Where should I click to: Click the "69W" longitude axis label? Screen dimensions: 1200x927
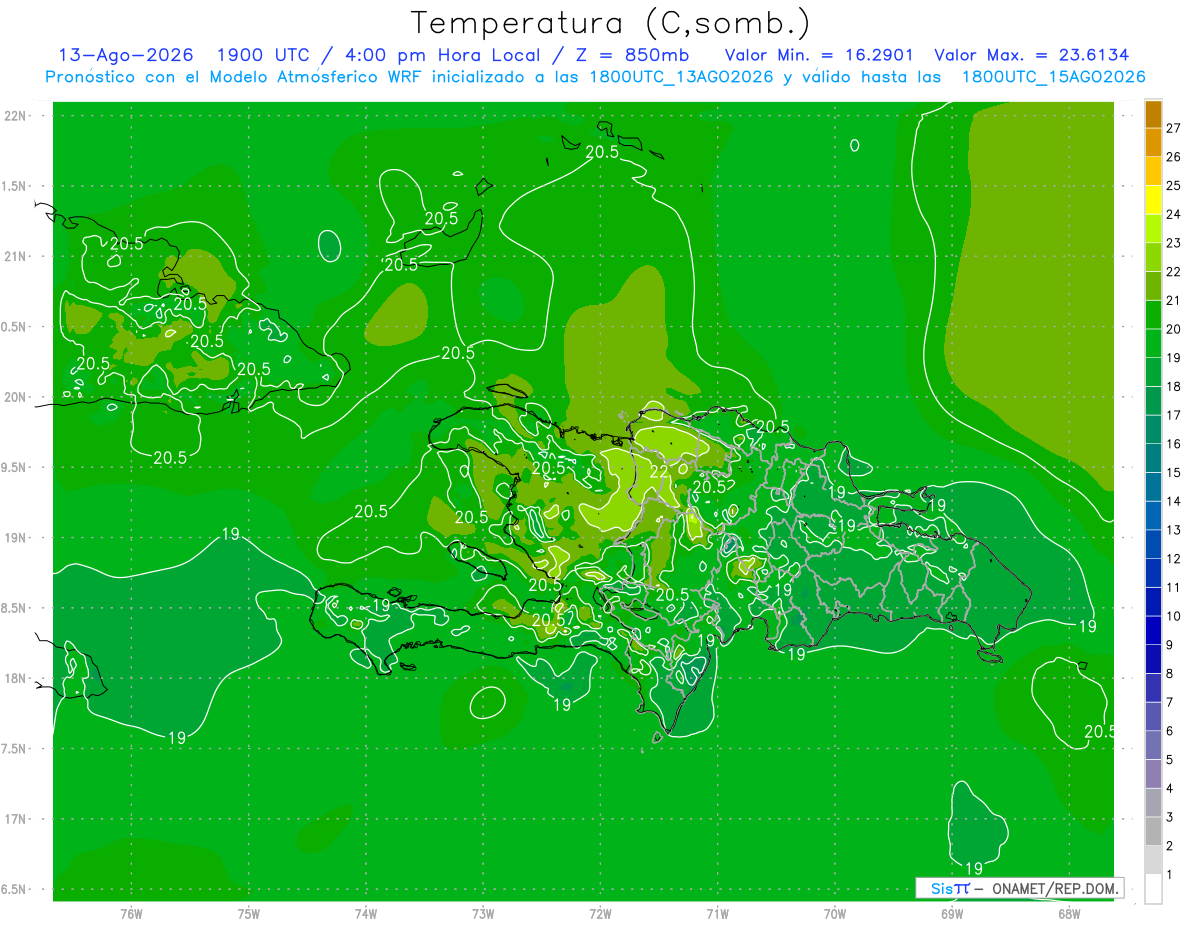(x=951, y=913)
